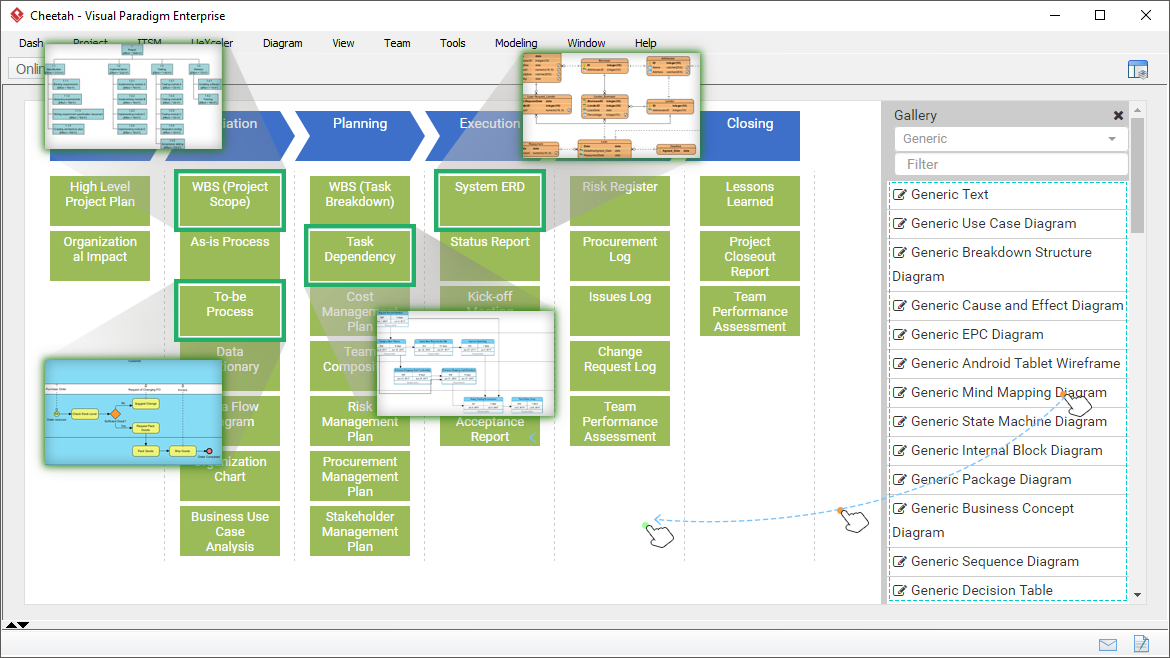Viewport: 1170px width, 658px height.
Task: Click the Generic Business Concept Diagram icon
Action: (x=900, y=510)
